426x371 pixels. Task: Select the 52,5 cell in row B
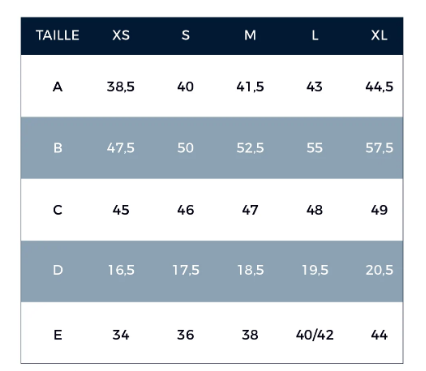coord(250,148)
